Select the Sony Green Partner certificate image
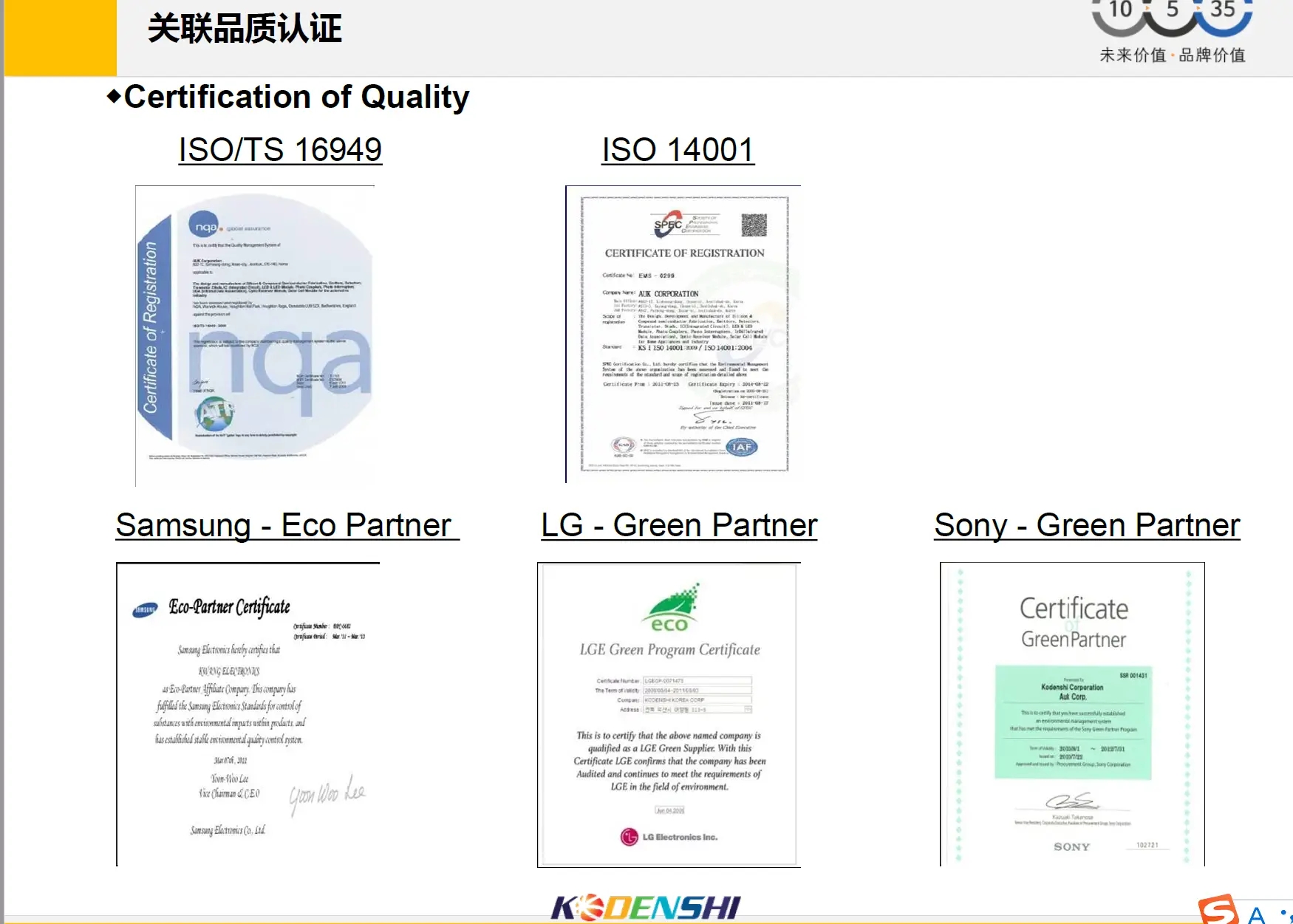The height and width of the screenshot is (924, 1293). [x=1072, y=713]
